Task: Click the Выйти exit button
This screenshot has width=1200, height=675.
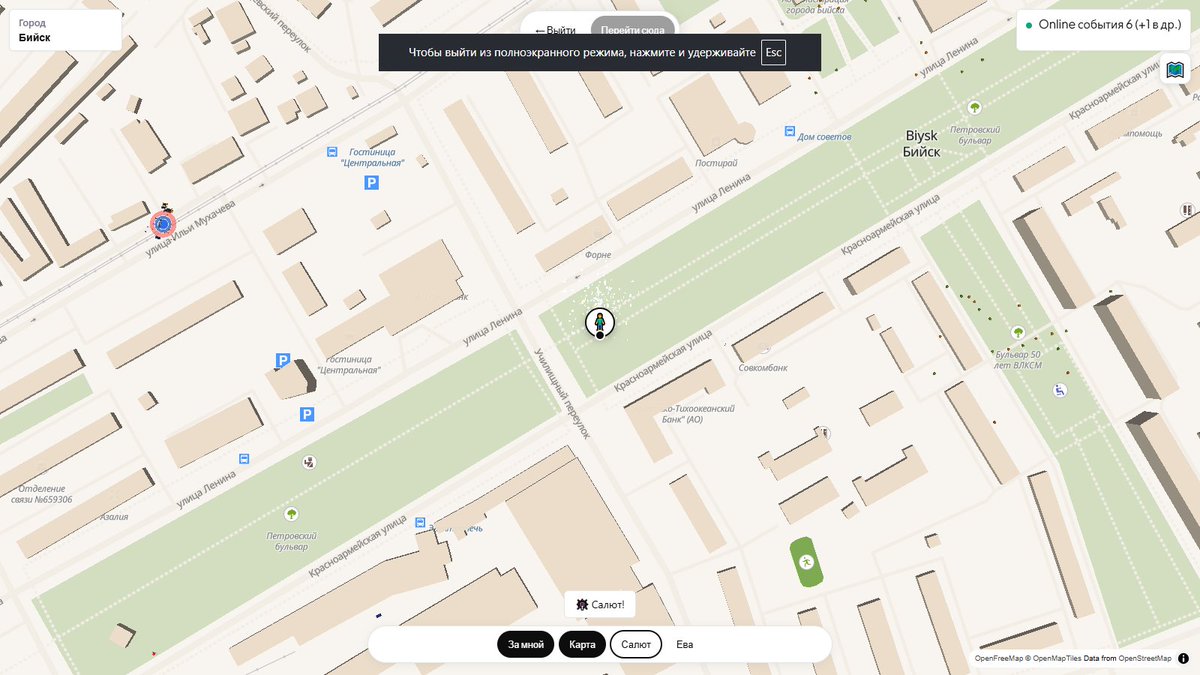Action: pos(555,31)
